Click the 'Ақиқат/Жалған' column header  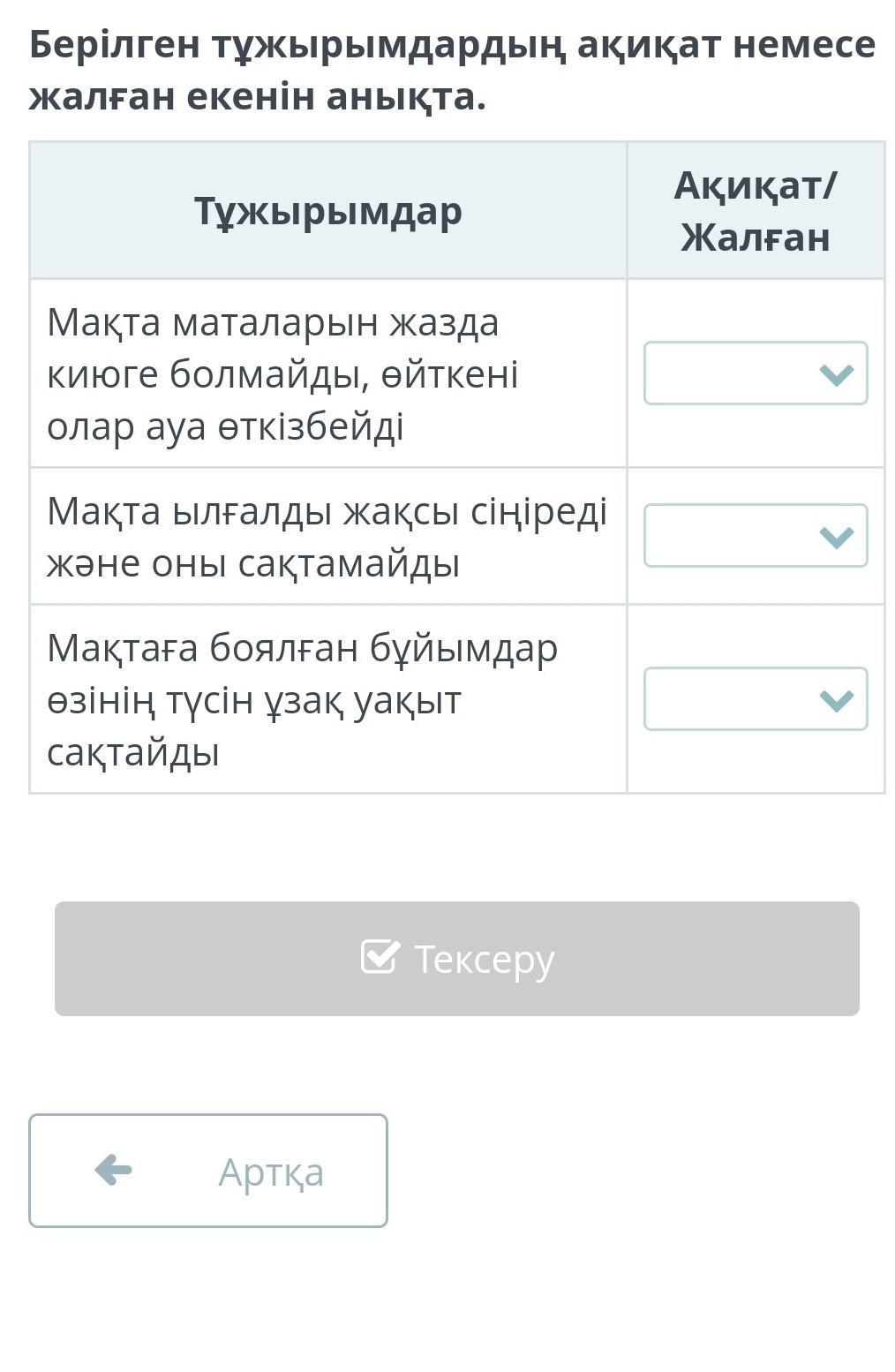tap(755, 211)
